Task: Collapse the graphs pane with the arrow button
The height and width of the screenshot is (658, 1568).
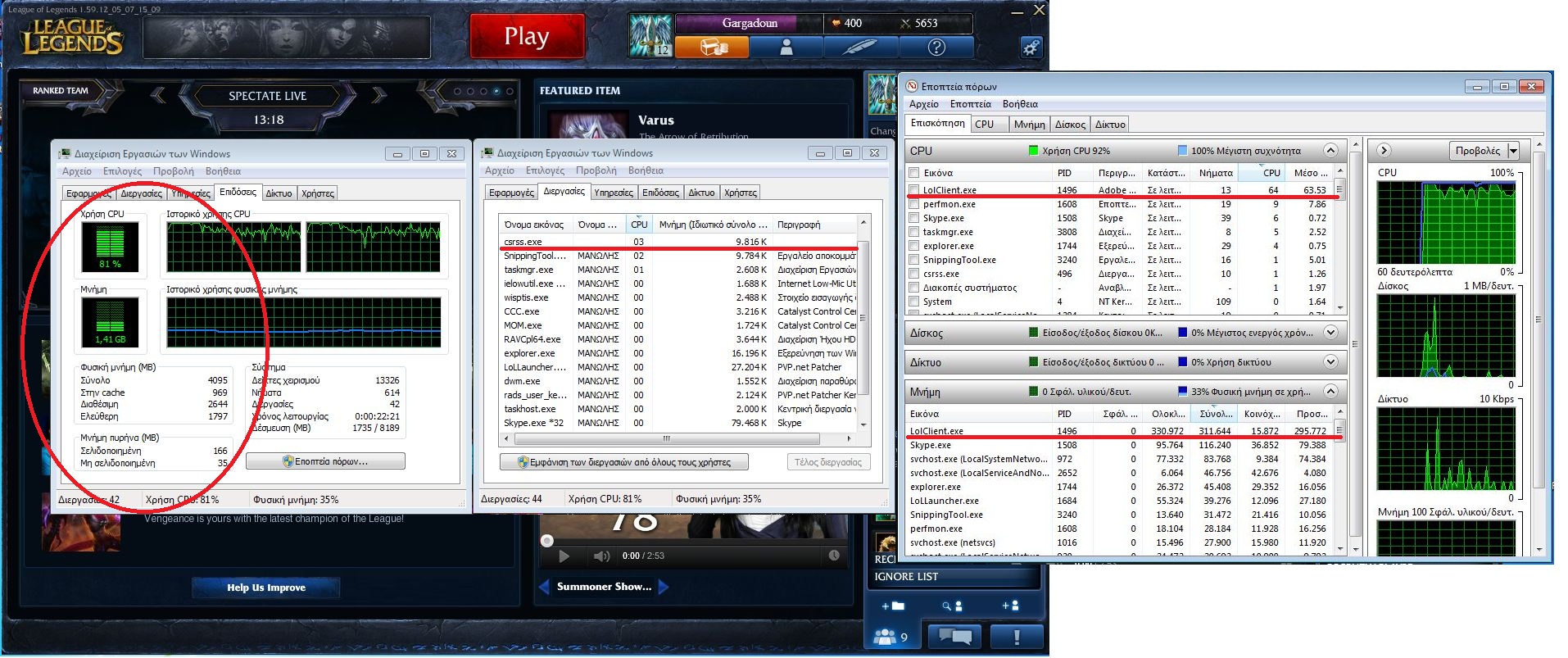Action: [x=1384, y=150]
